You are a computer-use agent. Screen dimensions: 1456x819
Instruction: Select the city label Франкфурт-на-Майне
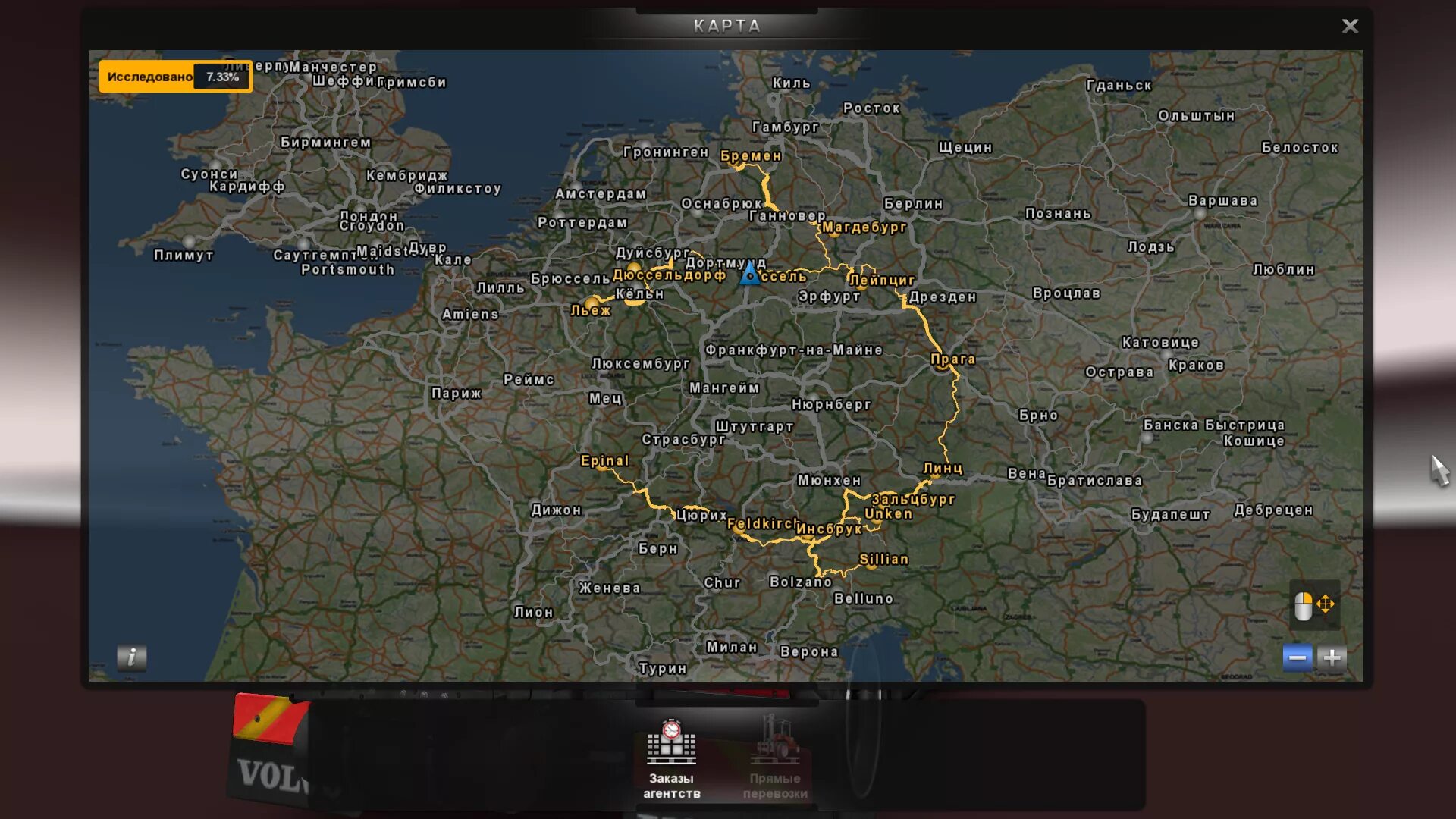[794, 350]
